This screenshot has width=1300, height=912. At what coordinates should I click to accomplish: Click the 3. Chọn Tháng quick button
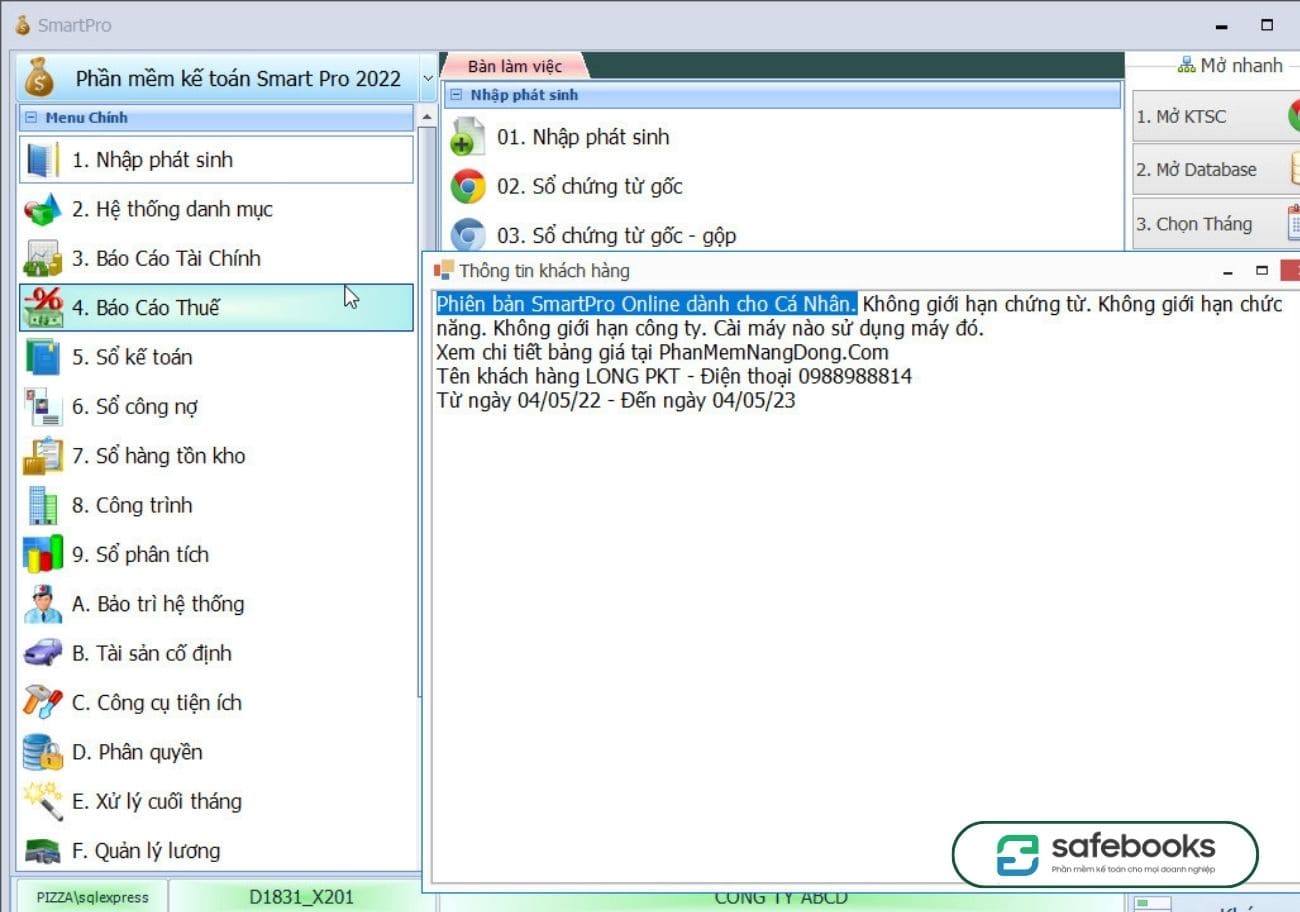pyautogui.click(x=1216, y=223)
